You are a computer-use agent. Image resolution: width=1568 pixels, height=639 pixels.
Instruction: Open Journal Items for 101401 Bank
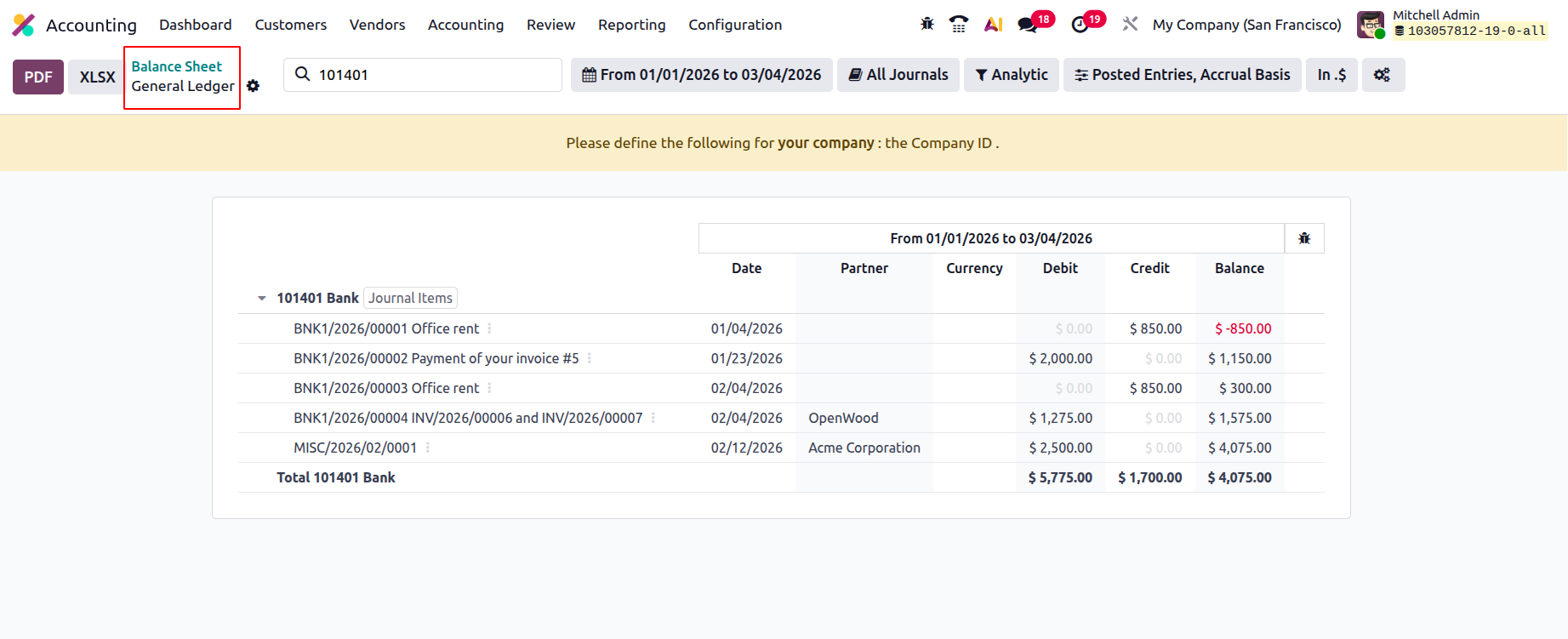410,298
